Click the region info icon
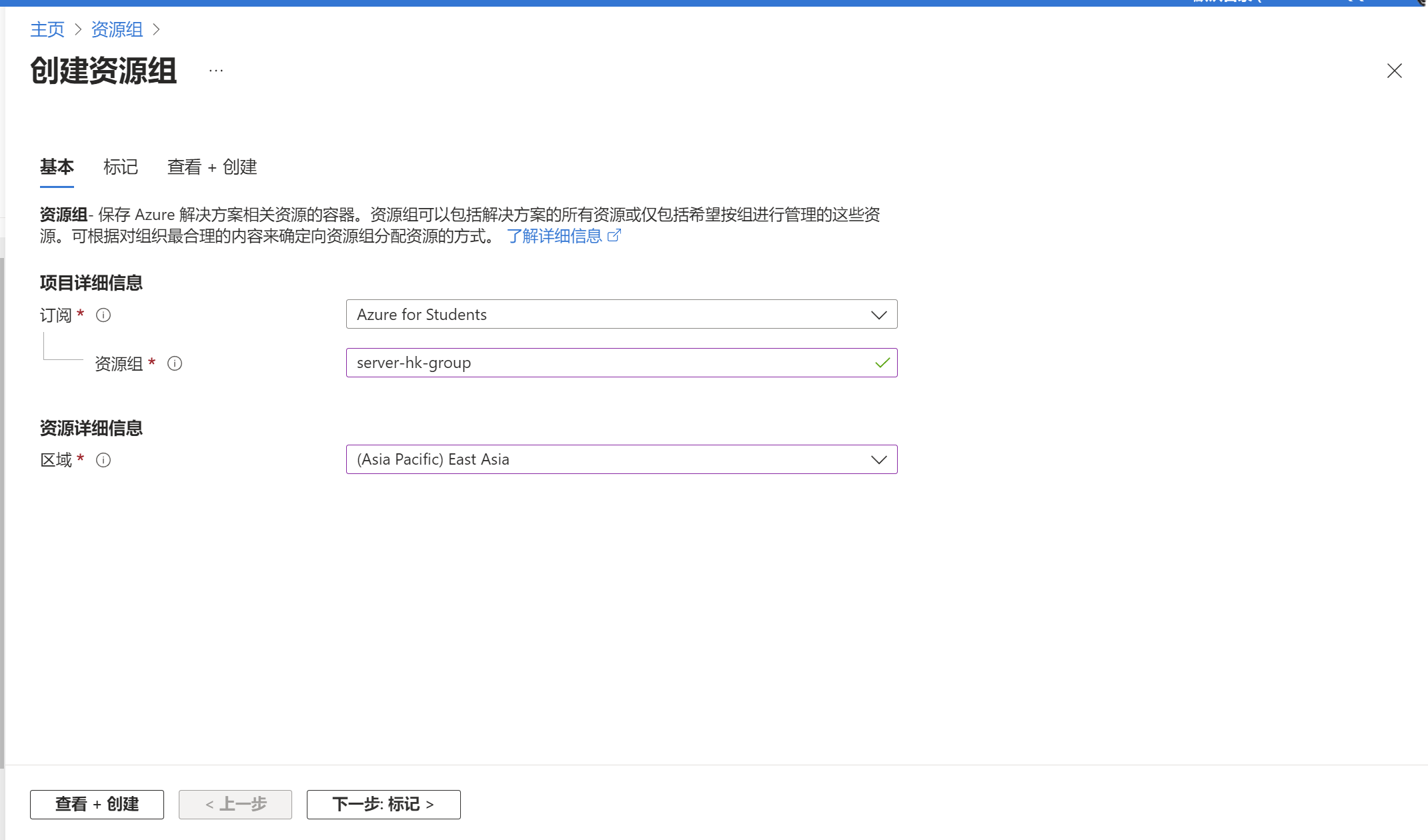This screenshot has height=840, width=1428. (x=103, y=460)
